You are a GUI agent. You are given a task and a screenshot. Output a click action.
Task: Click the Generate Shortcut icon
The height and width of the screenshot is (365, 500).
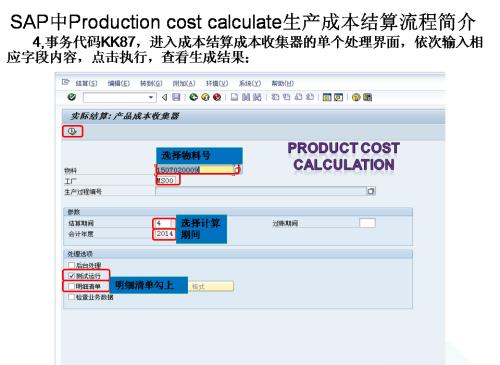click(338, 97)
